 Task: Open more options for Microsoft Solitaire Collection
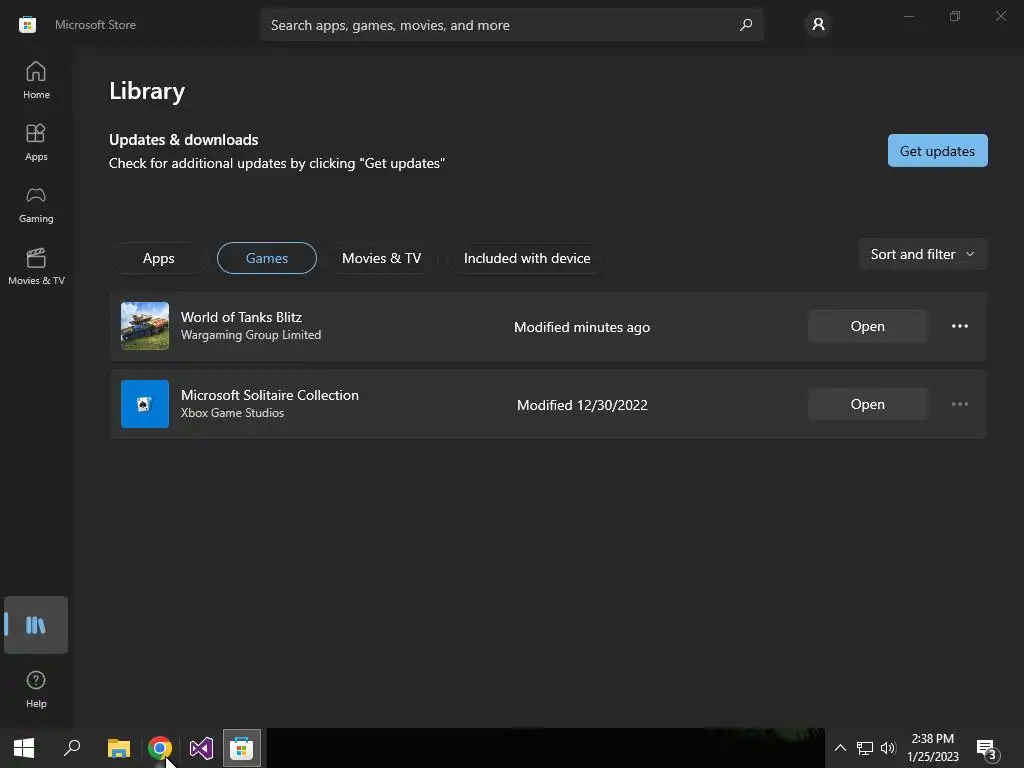[959, 404]
